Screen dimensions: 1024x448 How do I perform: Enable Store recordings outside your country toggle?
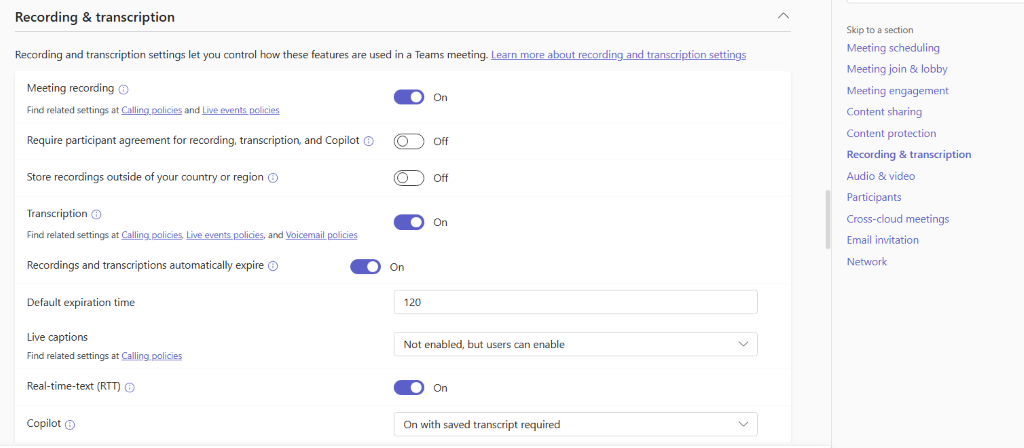(x=409, y=178)
